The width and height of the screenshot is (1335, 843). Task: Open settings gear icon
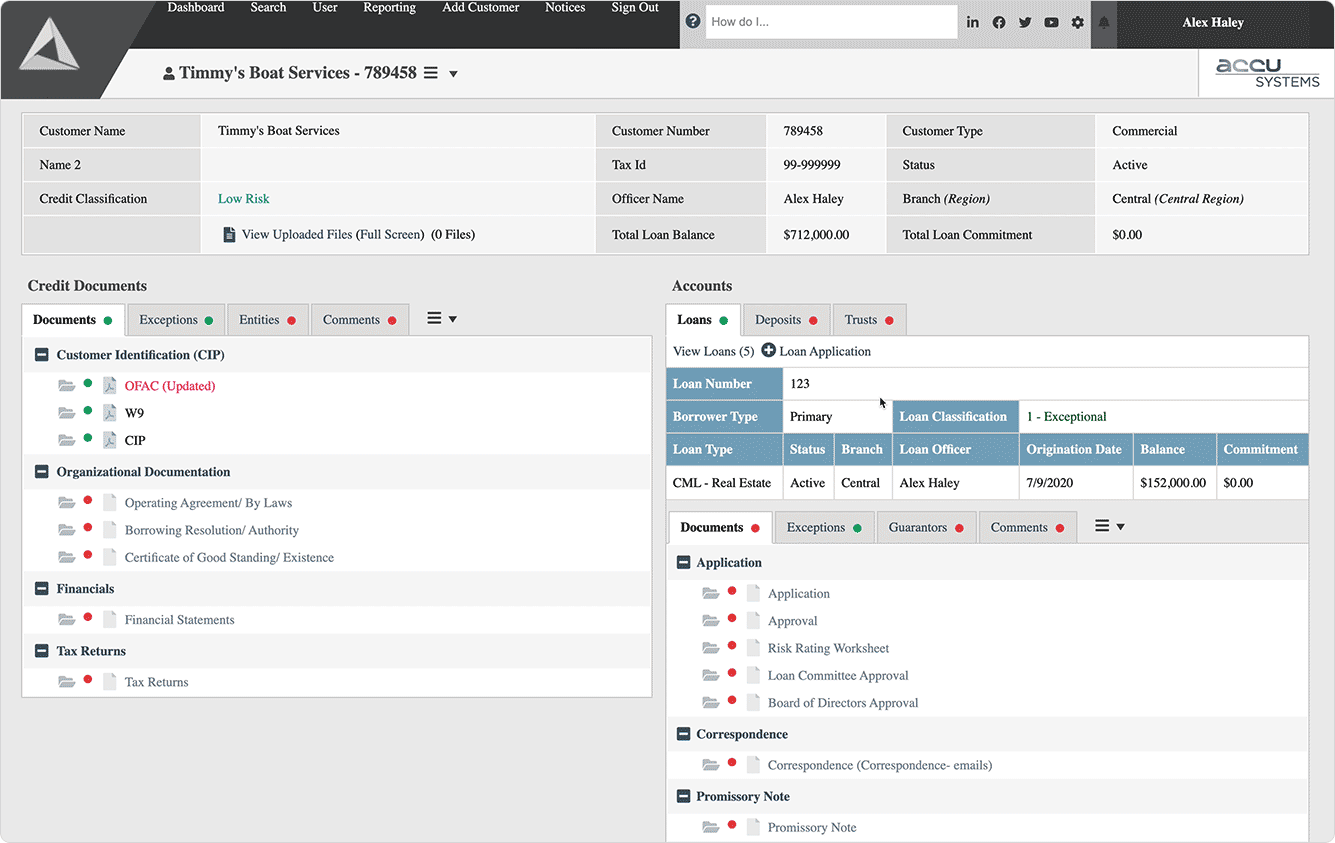tap(1077, 22)
